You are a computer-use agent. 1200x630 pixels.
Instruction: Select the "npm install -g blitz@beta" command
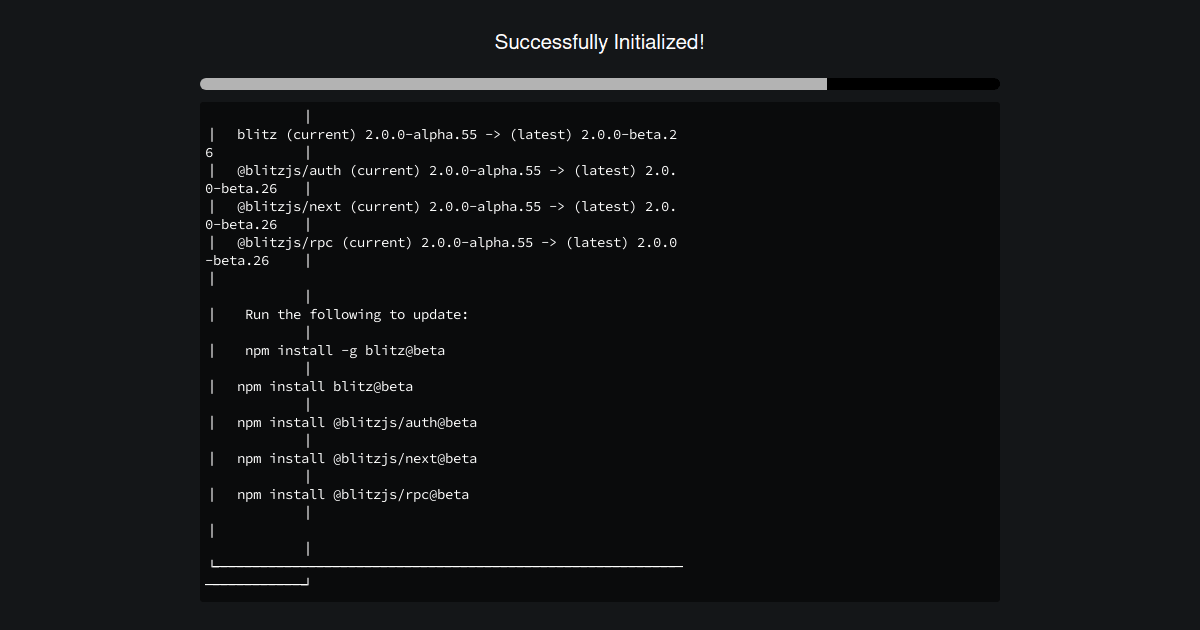pyautogui.click(x=345, y=350)
